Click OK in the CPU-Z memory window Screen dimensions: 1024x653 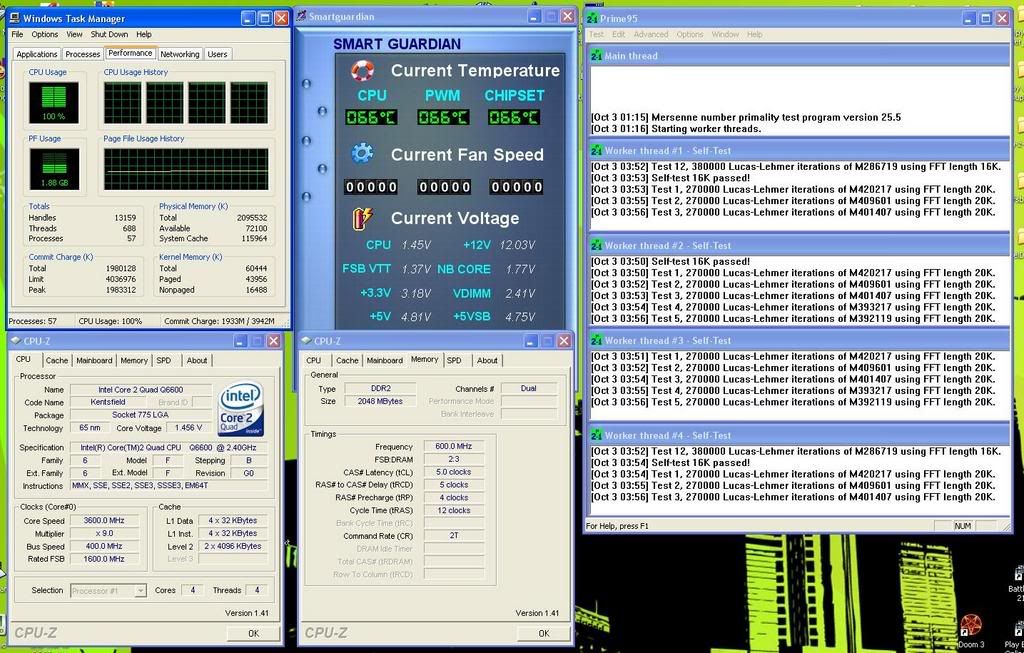[x=544, y=633]
